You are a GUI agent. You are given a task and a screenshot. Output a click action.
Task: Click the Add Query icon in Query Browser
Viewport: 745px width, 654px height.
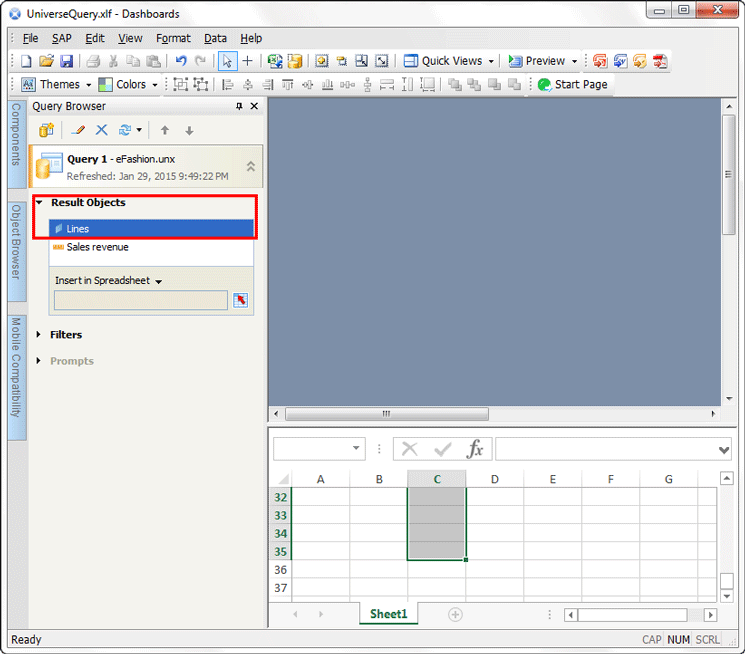click(45, 130)
